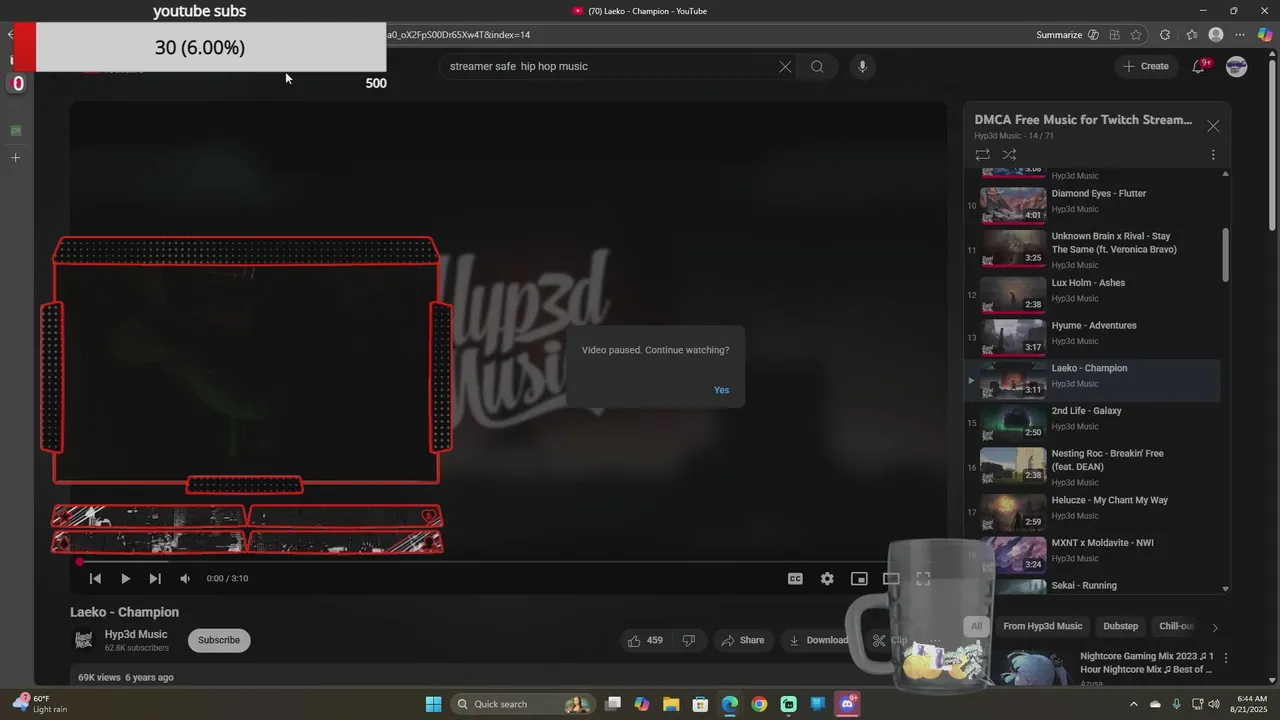Select the Dubstep filter chip
Viewport: 1280px width, 720px height.
click(1120, 626)
